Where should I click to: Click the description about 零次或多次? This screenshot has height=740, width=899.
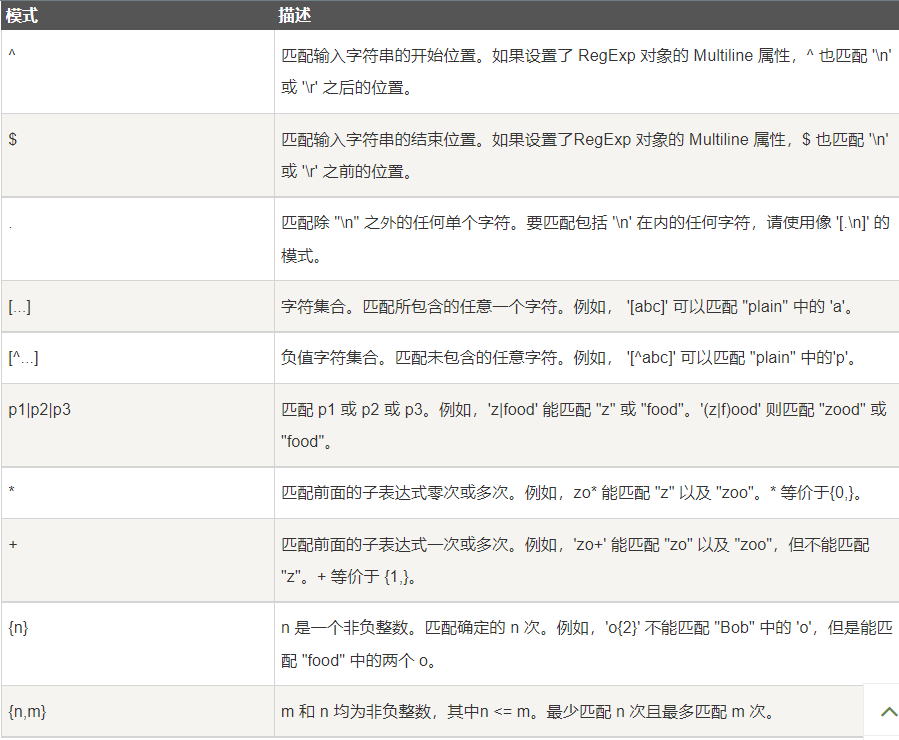(587, 493)
